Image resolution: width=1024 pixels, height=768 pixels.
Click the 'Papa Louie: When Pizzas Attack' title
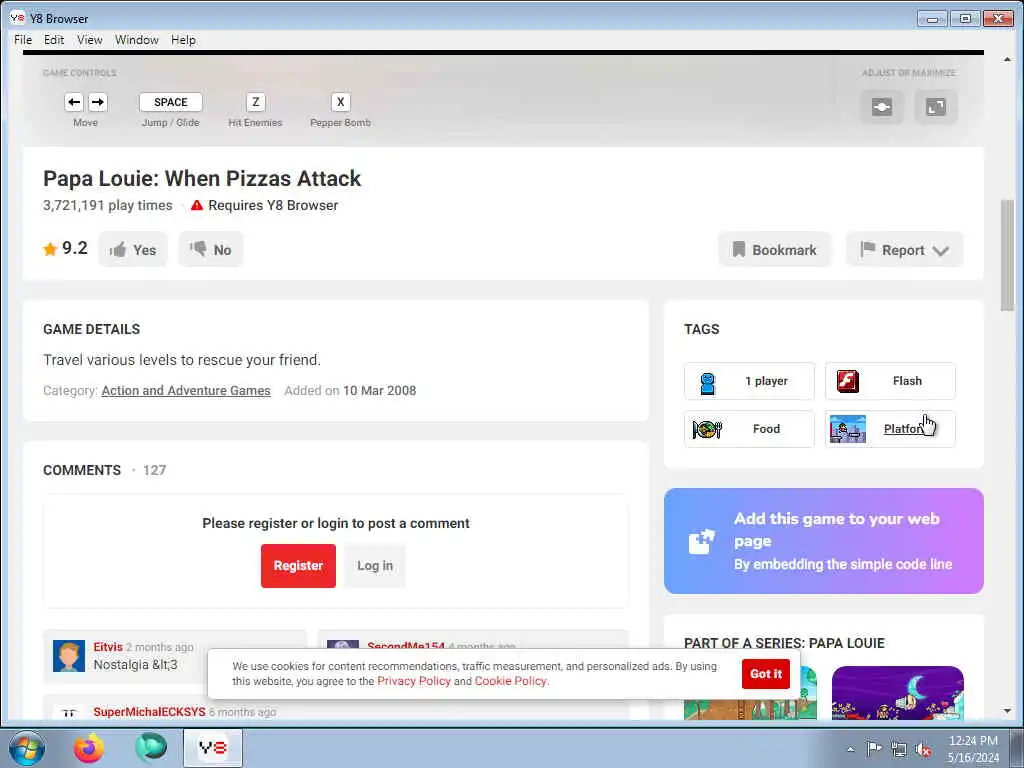point(202,178)
